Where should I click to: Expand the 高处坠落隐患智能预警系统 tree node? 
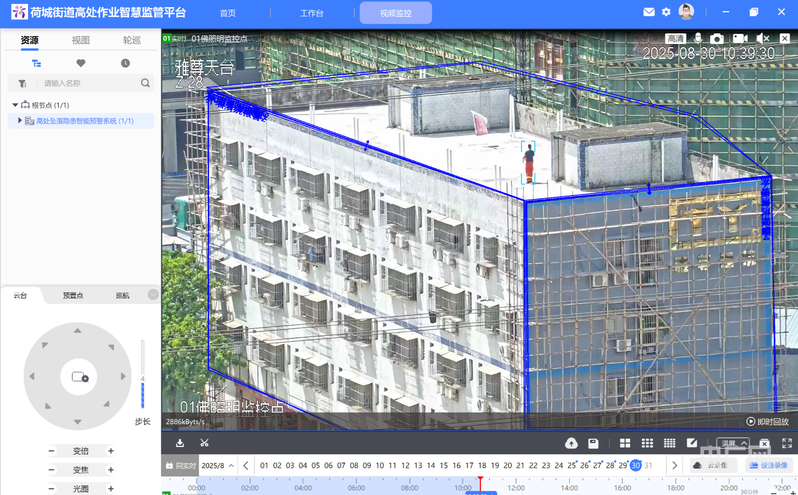click(20, 121)
